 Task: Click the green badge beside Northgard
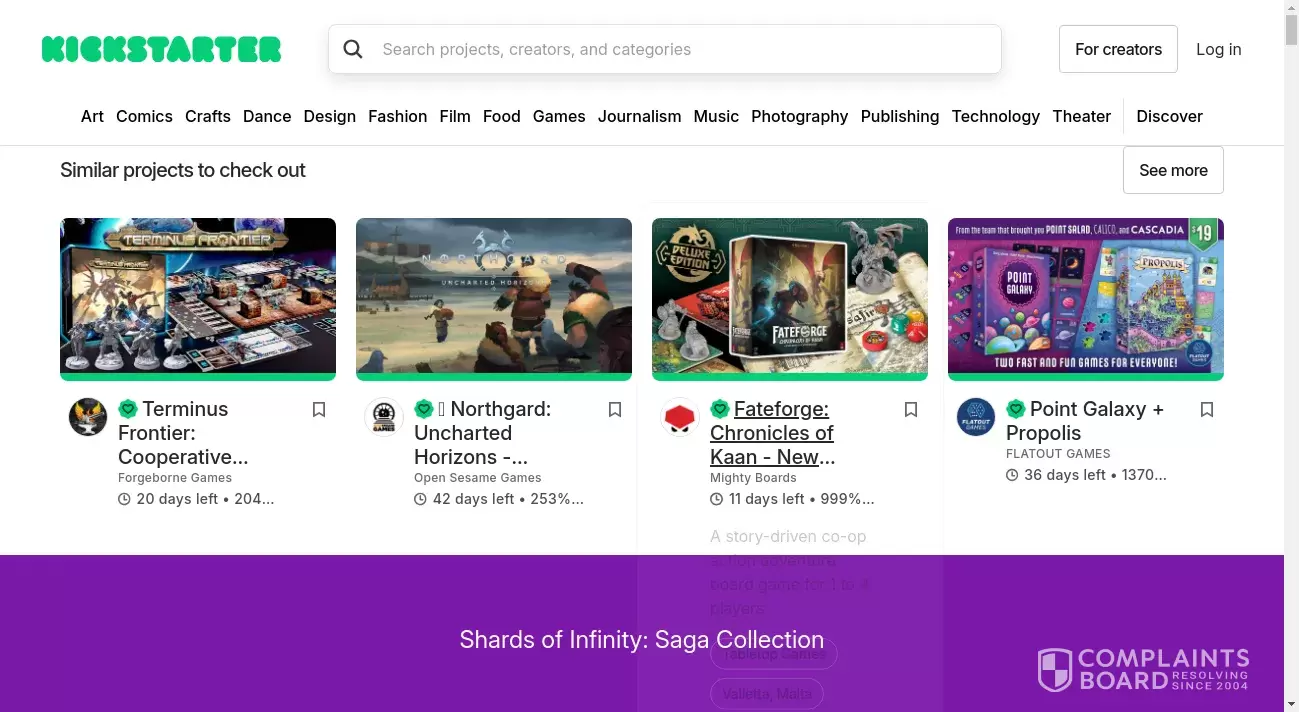click(424, 409)
